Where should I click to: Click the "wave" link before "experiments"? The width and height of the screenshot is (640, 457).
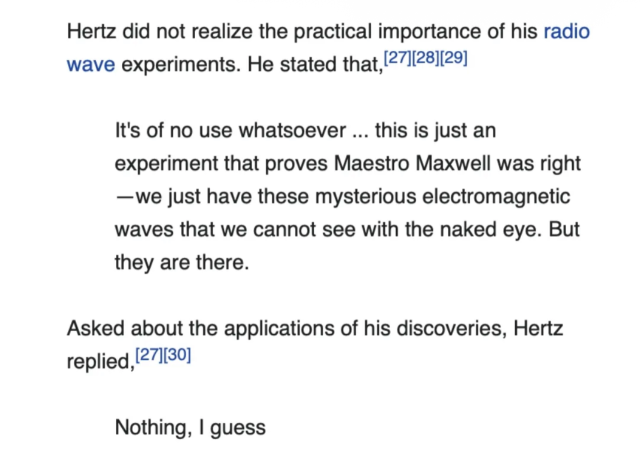tap(90, 64)
